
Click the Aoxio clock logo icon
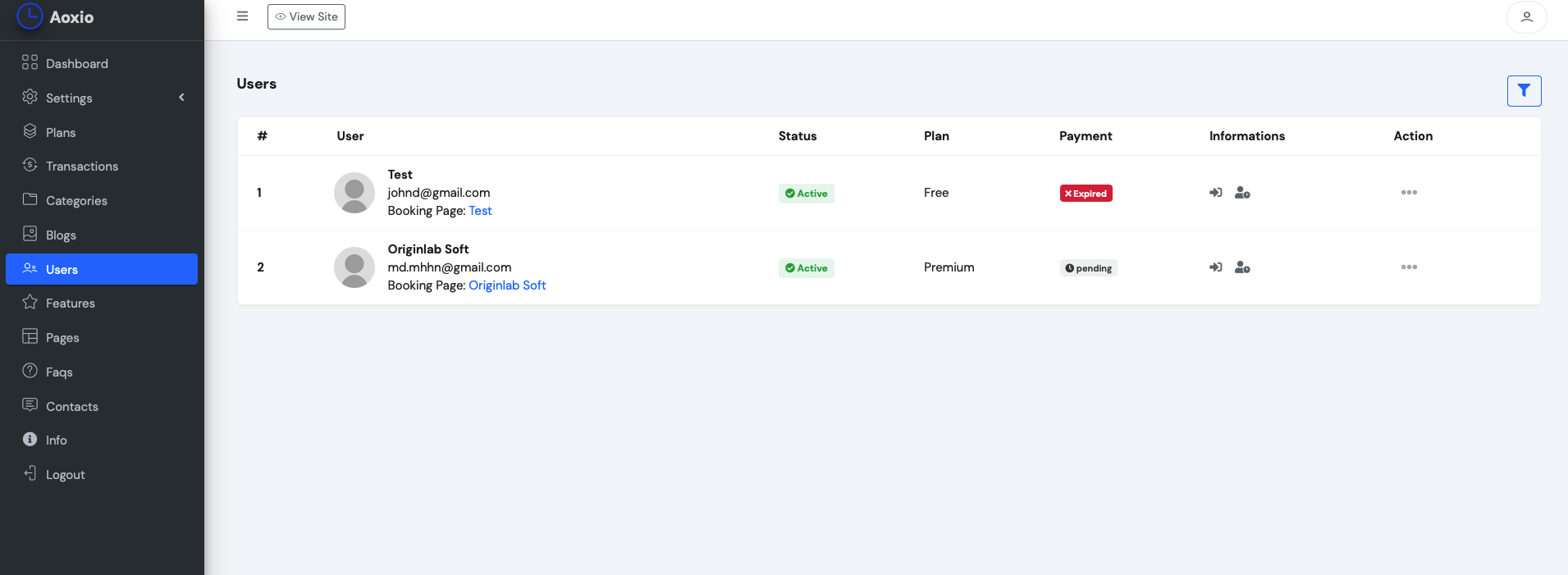pyautogui.click(x=30, y=16)
